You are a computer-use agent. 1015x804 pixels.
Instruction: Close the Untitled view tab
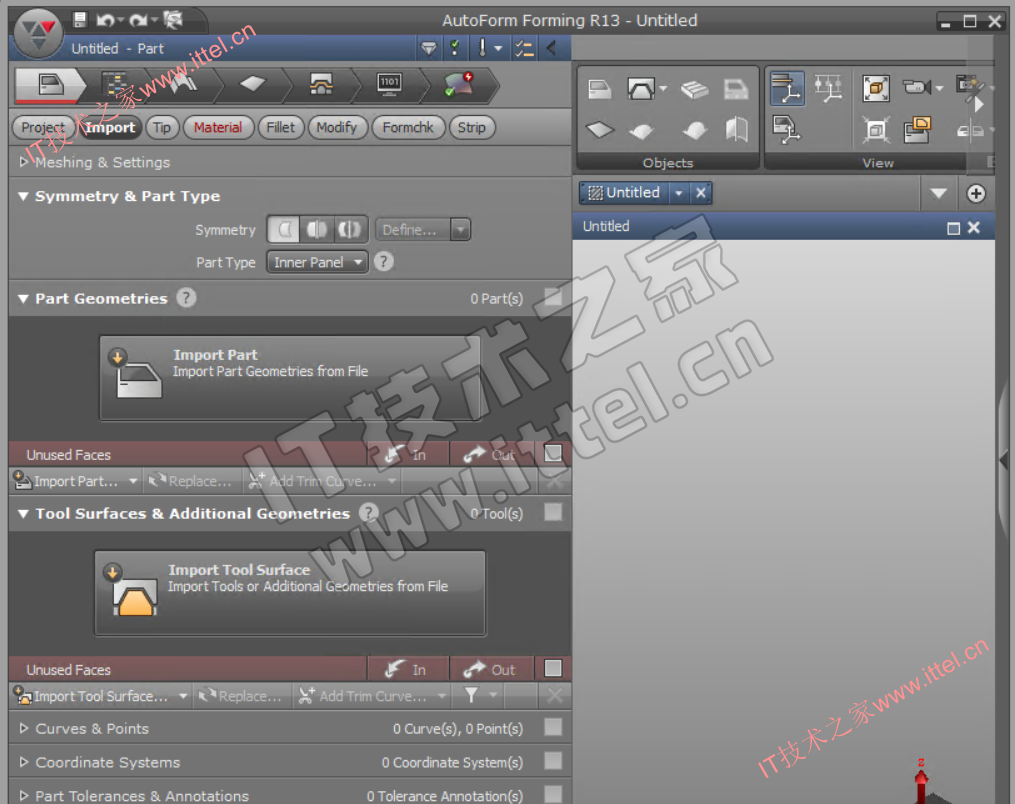click(x=701, y=193)
